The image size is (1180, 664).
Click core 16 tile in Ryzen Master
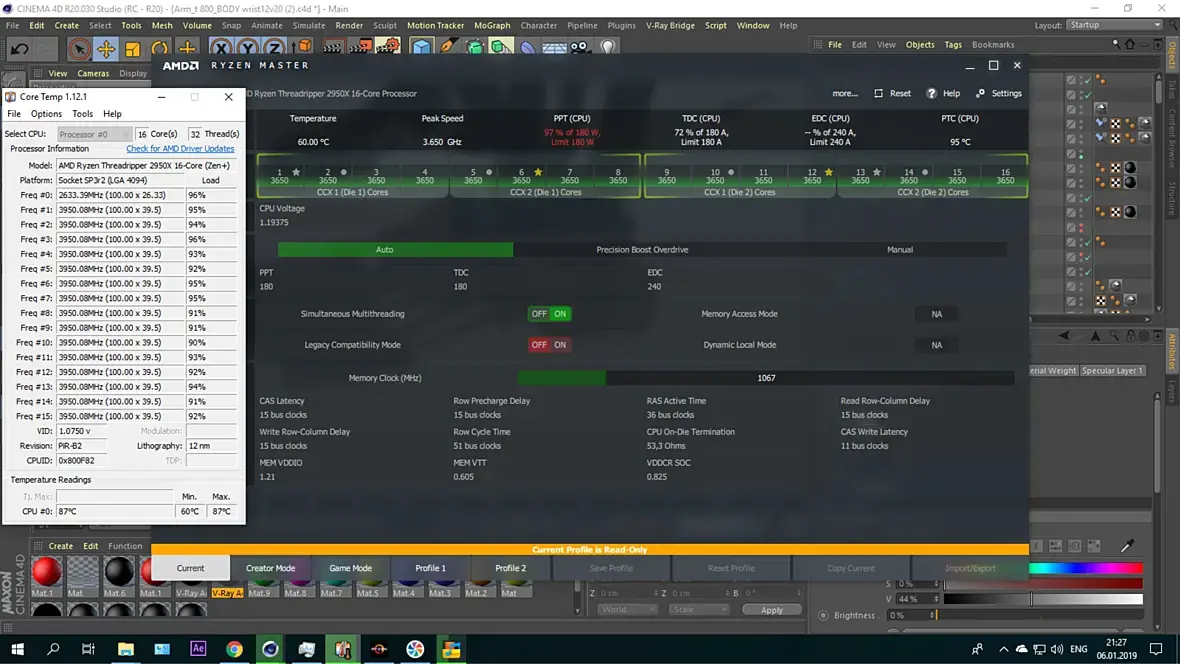[1005, 176]
